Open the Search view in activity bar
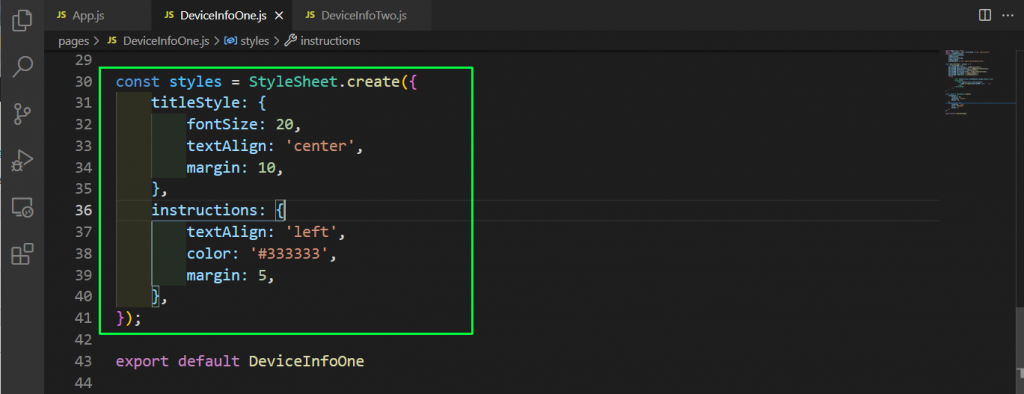 click(x=22, y=67)
